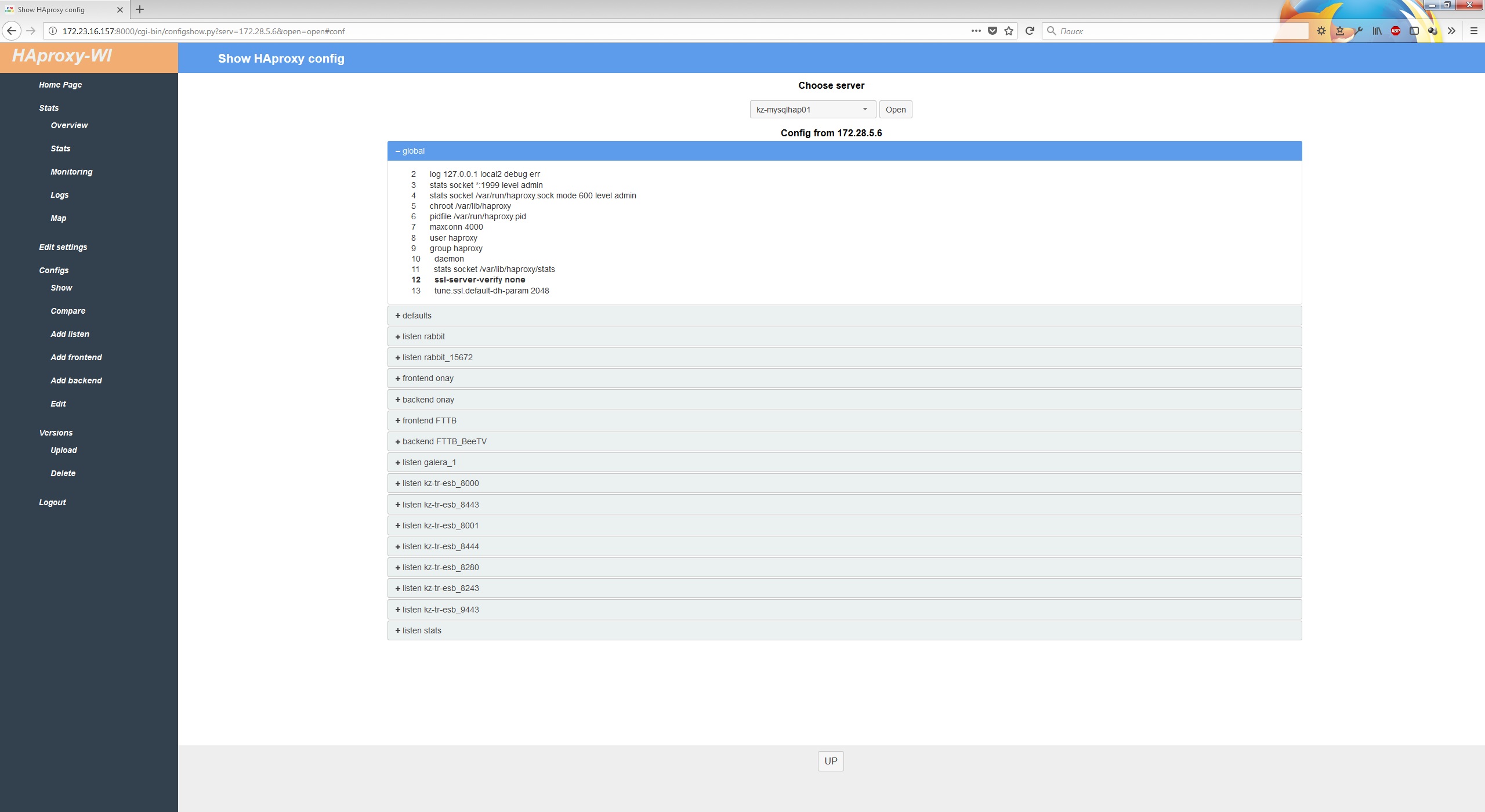Open the kz-mysqlhap01 server dropdown
The height and width of the screenshot is (812, 1485).
[813, 110]
